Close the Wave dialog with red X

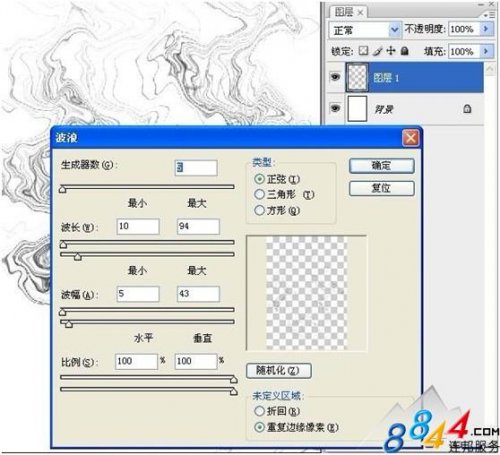[x=411, y=137]
